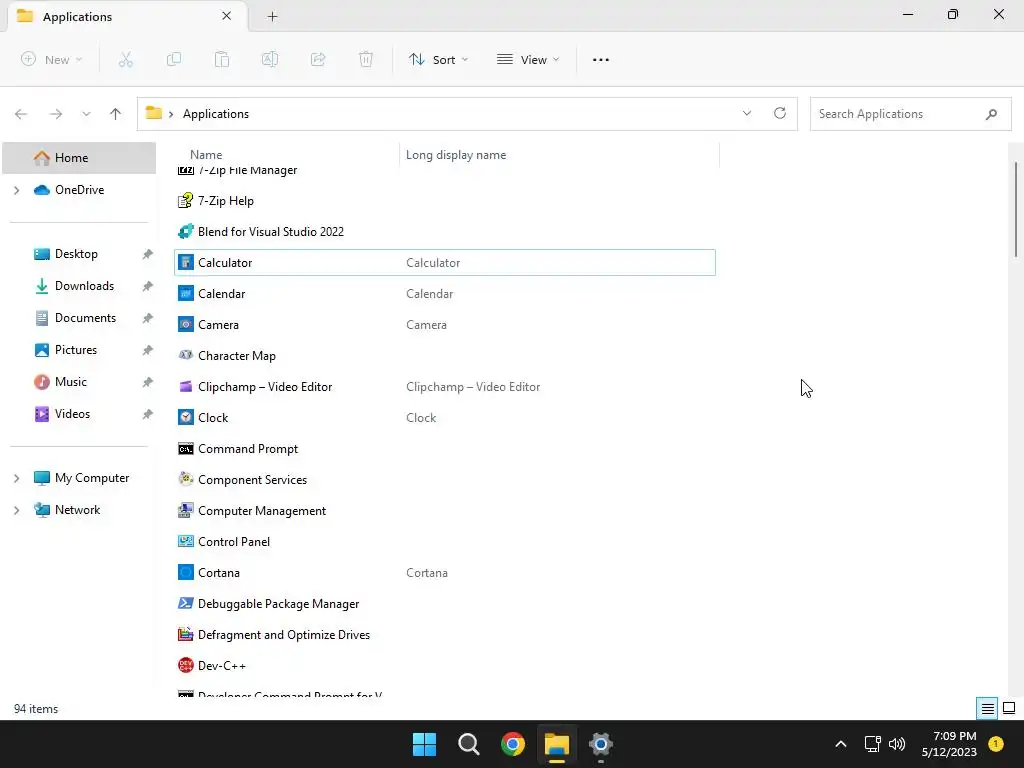Screen dimensions: 1024x768
Task: Select the Command Prompt icon
Action: (x=185, y=449)
